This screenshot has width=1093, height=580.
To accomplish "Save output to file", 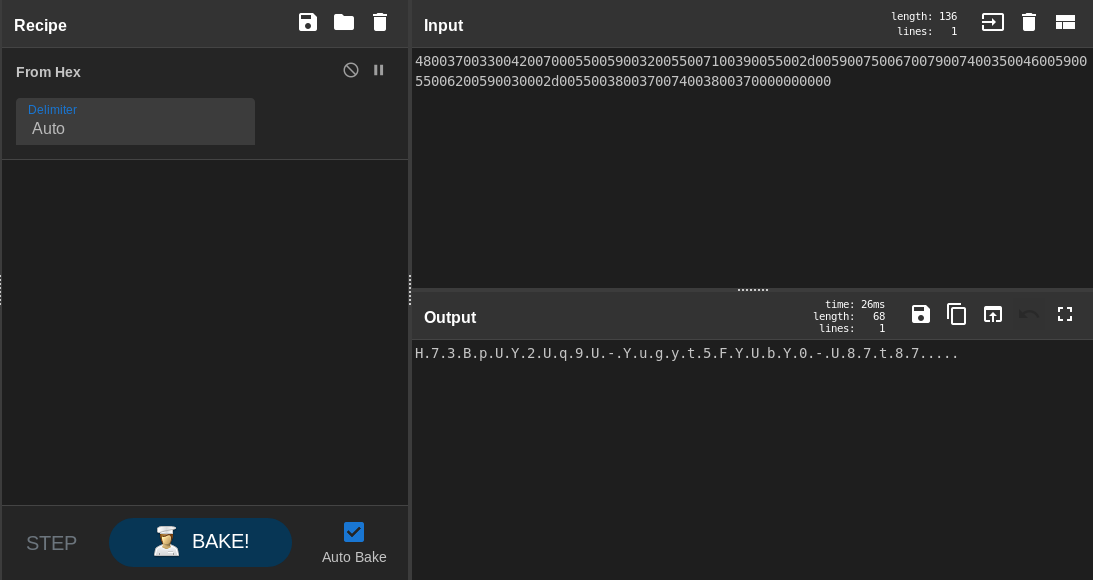I will point(921,314).
